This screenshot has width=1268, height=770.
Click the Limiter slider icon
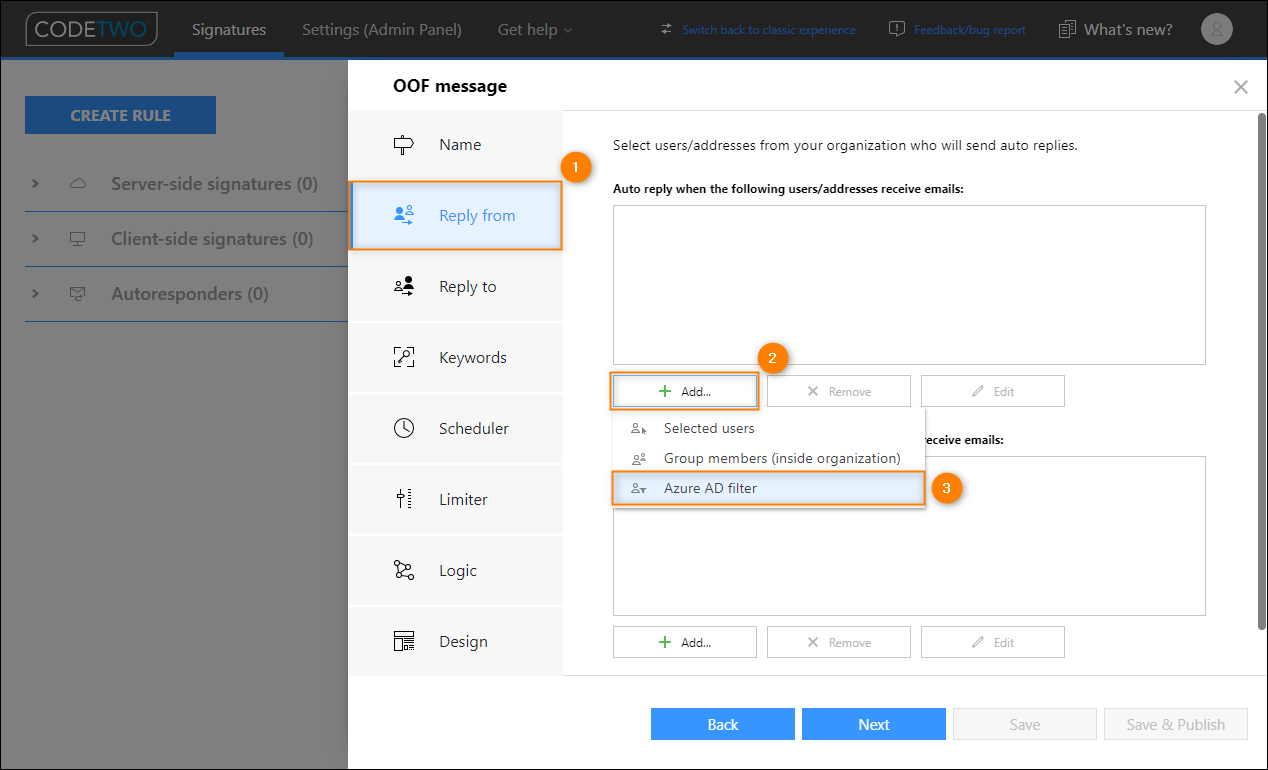coord(404,500)
